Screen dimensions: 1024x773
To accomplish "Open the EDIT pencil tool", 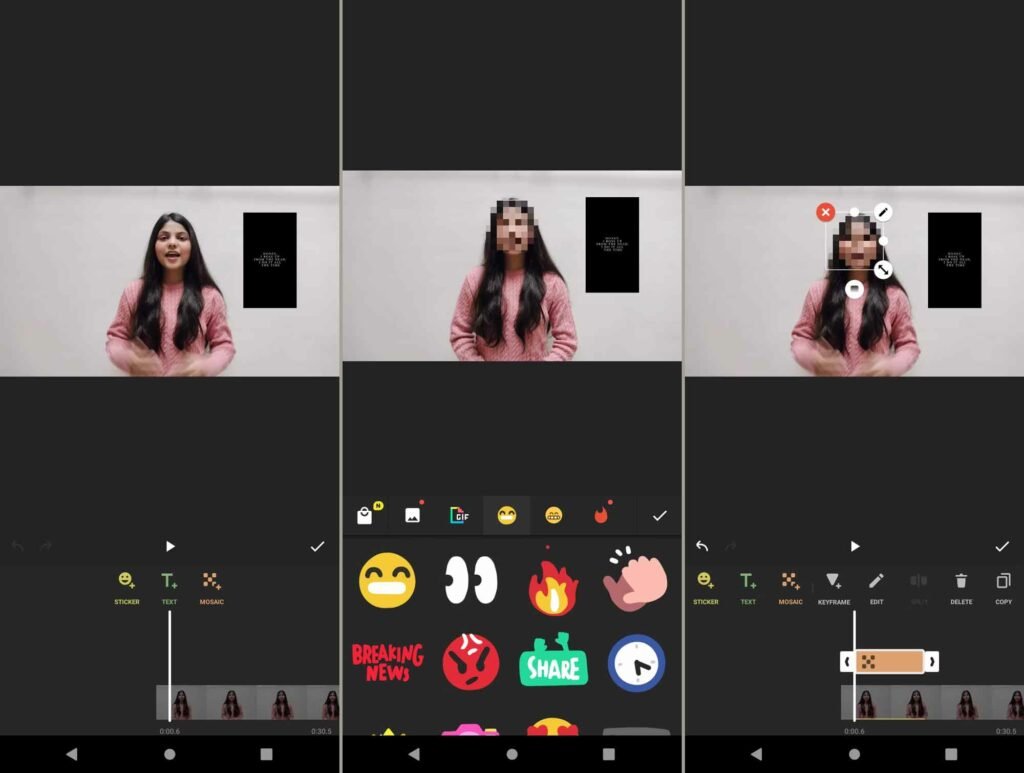I will [x=876, y=588].
